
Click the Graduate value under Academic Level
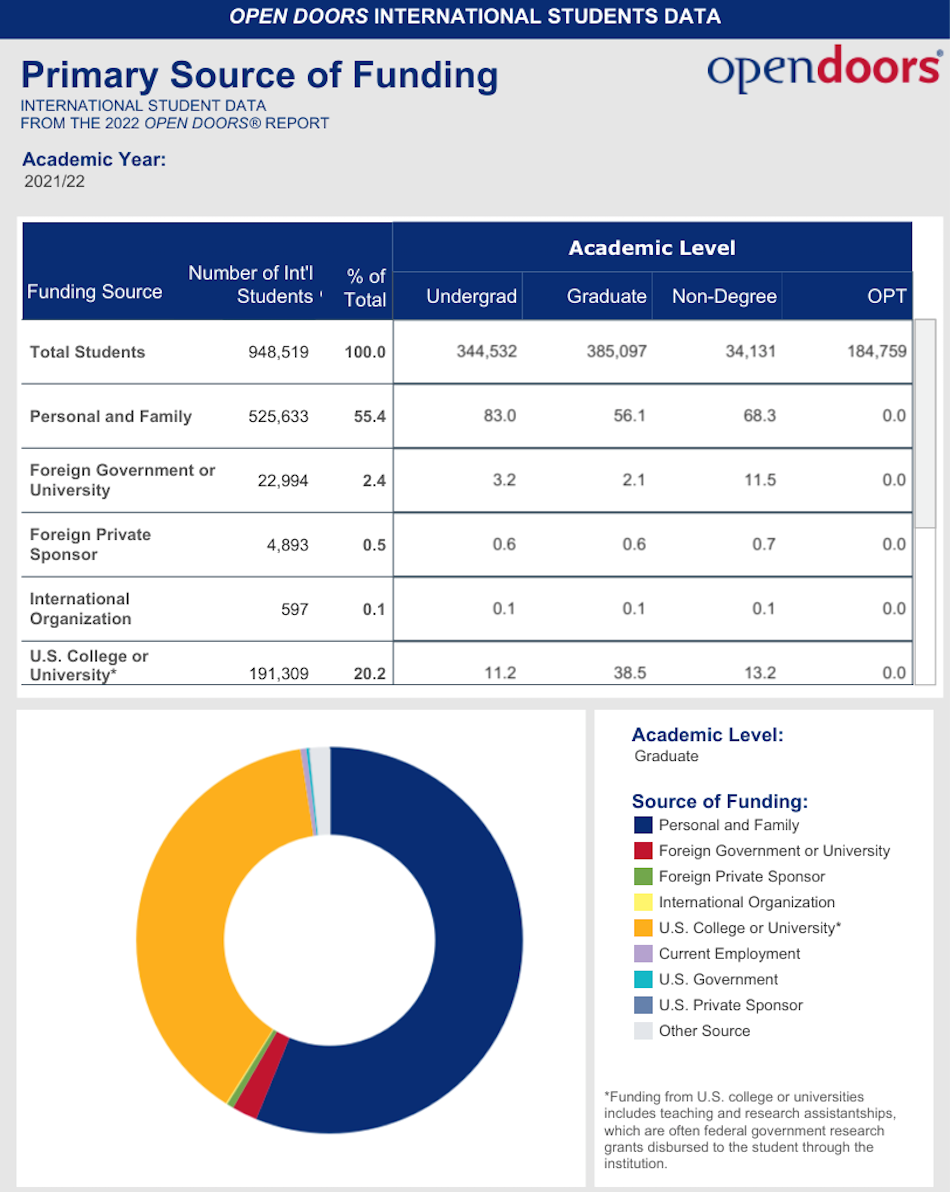(667, 756)
